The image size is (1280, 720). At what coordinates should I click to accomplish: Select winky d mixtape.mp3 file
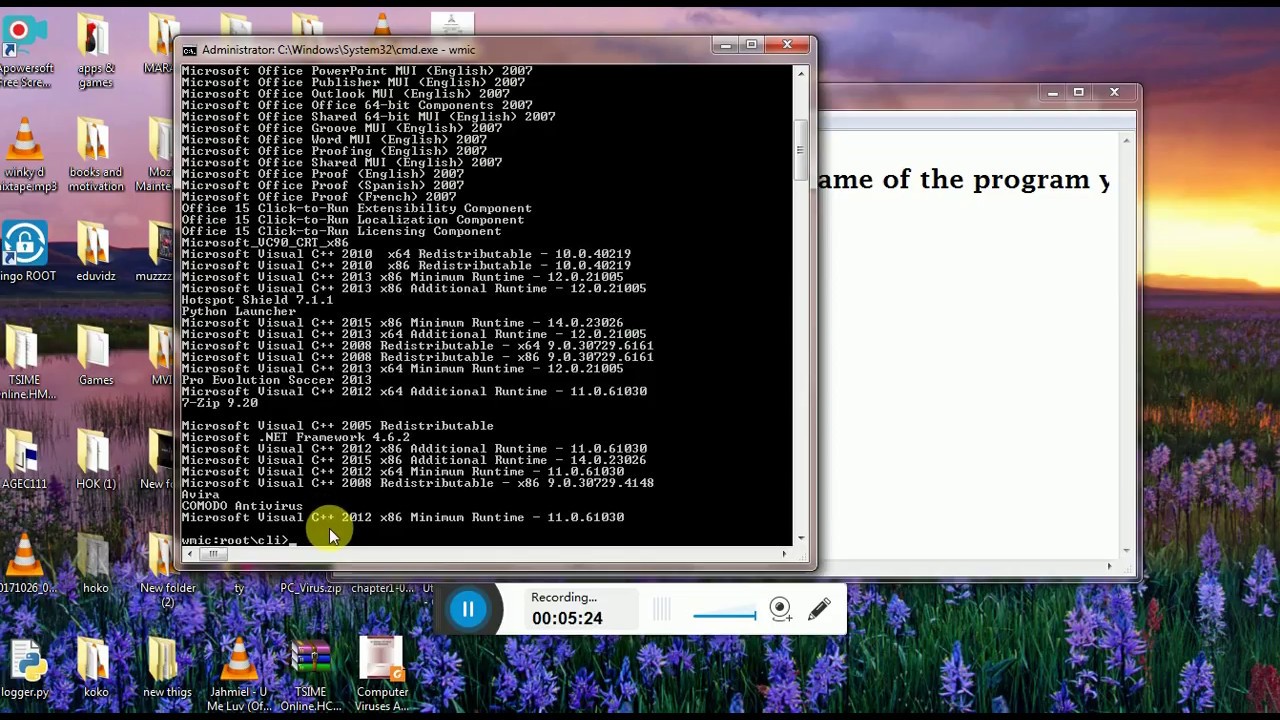click(26, 156)
